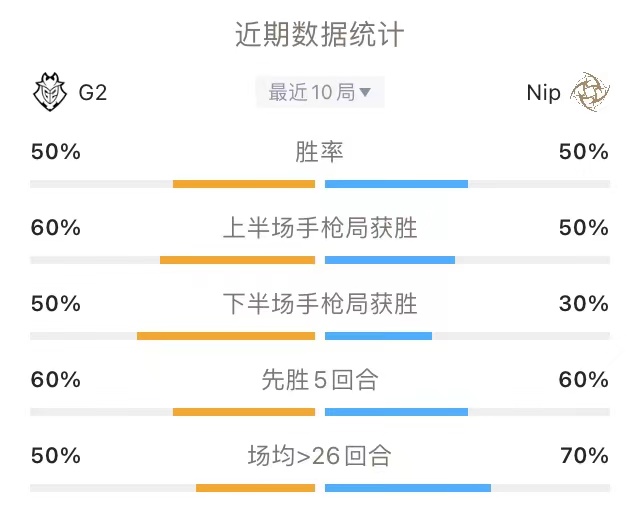Select the Nip team name label
The image size is (640, 507).
[543, 93]
